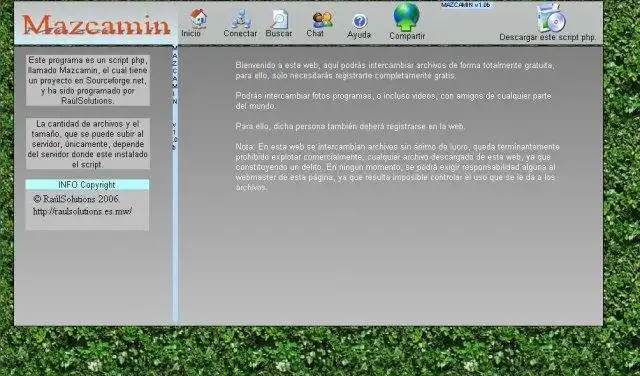Click '© RaúlSolutions 2006' text
This screenshot has height=376, width=640.
(x=76, y=199)
